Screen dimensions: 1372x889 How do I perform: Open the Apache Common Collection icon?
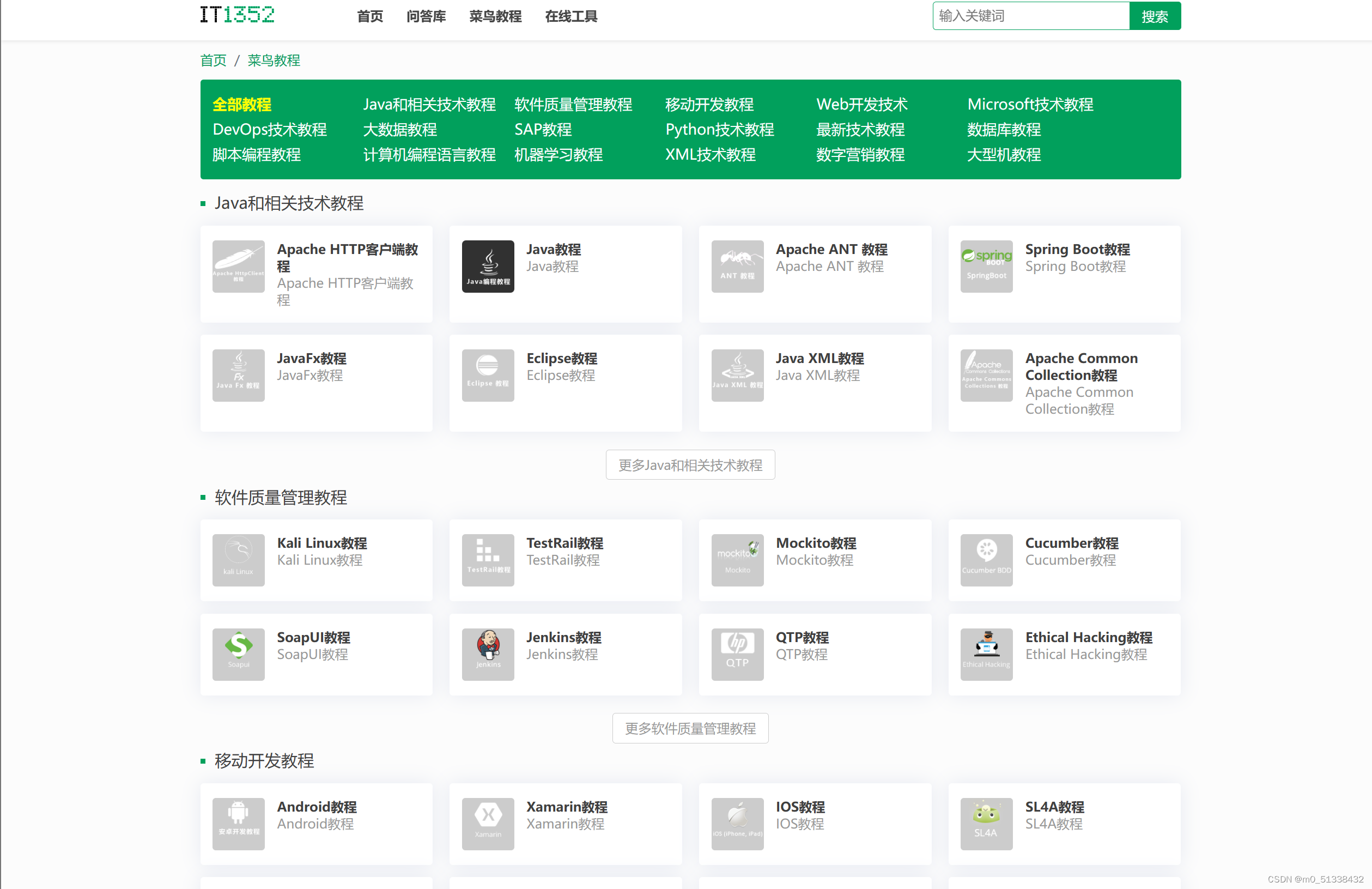click(986, 376)
